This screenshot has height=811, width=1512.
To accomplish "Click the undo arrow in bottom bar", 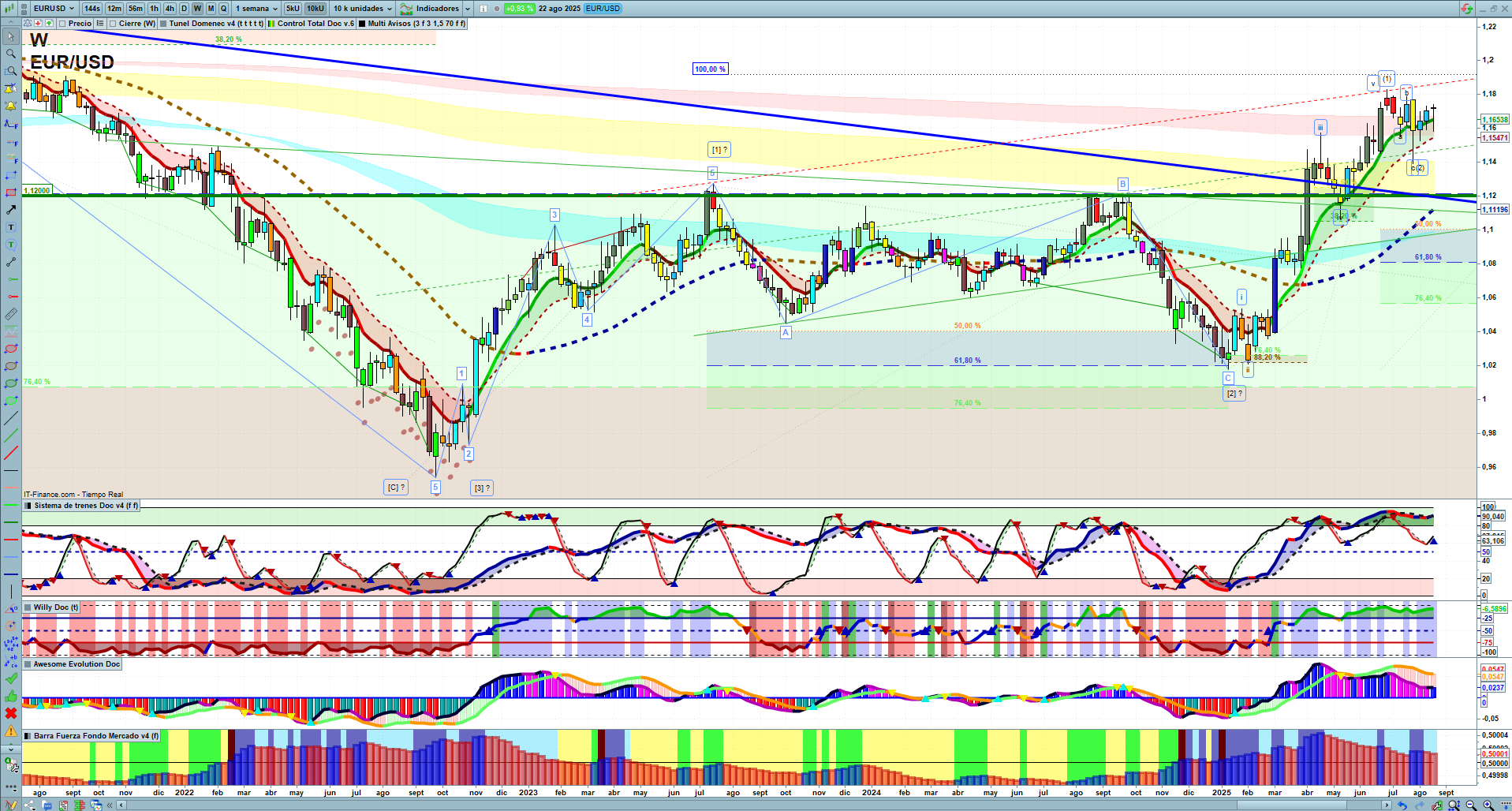I will coord(1402,805).
